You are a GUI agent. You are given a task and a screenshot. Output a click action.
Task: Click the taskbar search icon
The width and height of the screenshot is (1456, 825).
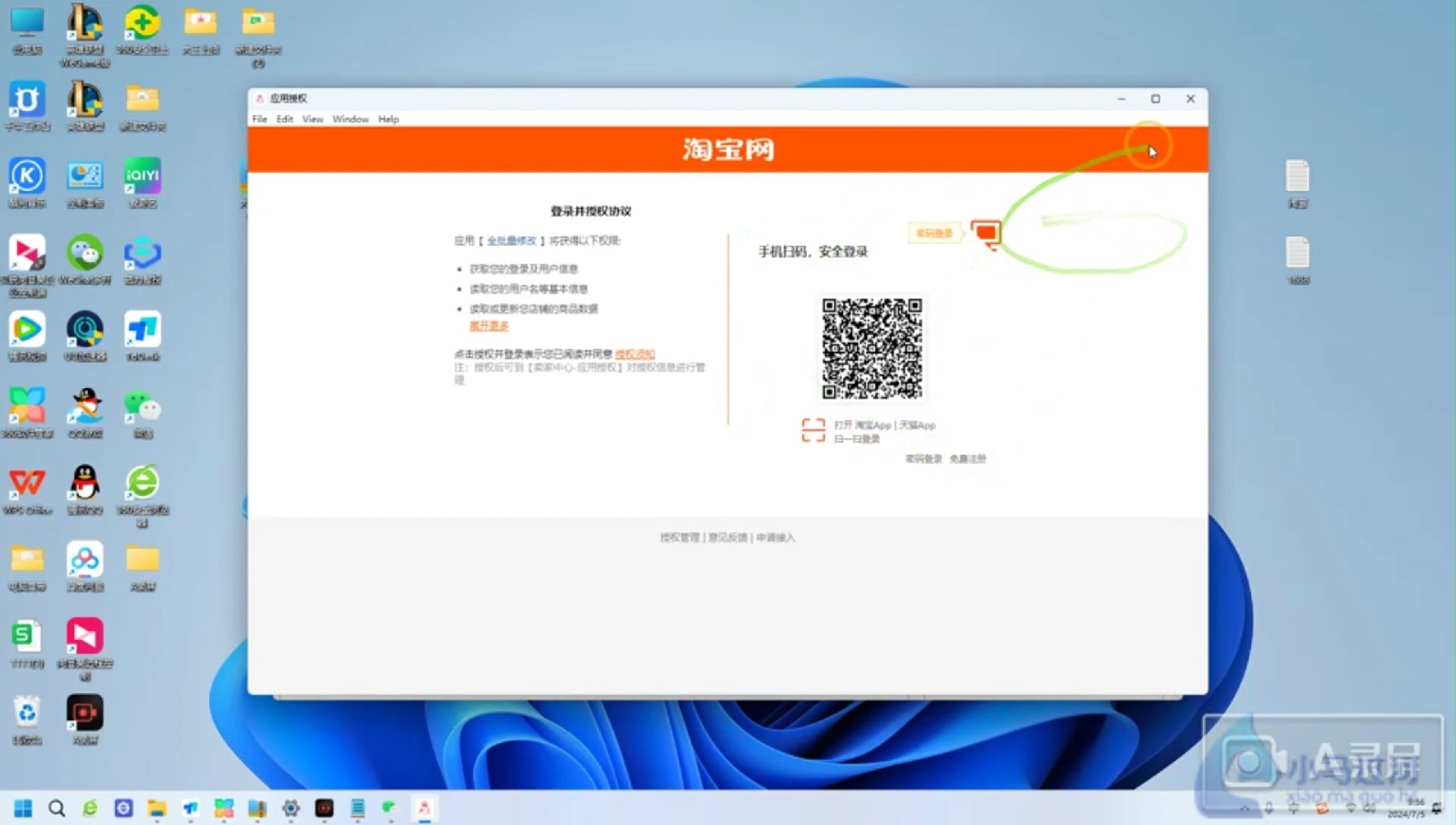(x=57, y=808)
